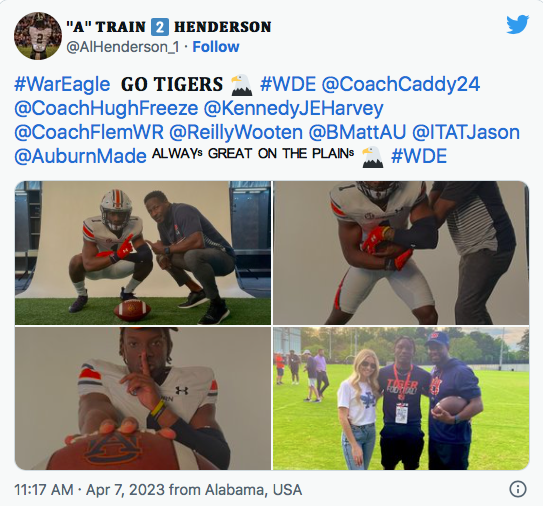Open the @ReillyWooten mention
The width and height of the screenshot is (543, 506).
(236, 132)
